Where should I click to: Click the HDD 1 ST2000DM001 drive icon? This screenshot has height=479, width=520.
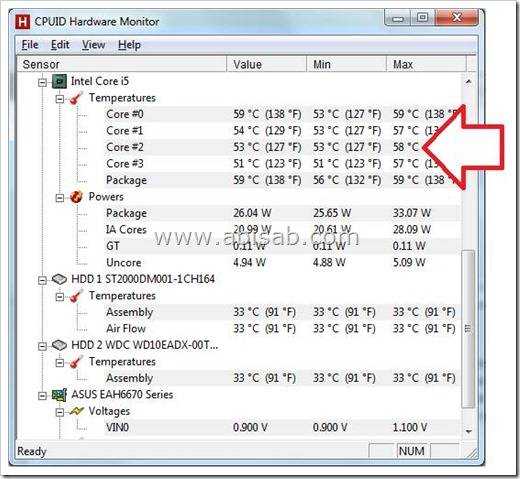pos(59,279)
